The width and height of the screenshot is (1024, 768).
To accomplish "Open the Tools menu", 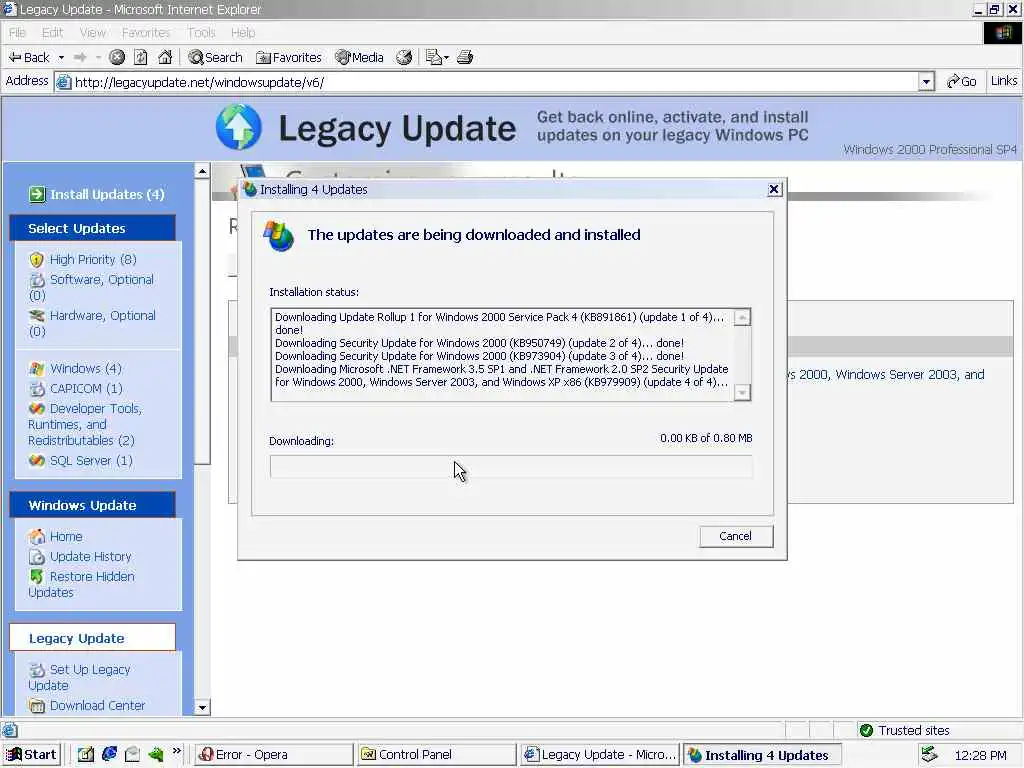I will 201,33.
